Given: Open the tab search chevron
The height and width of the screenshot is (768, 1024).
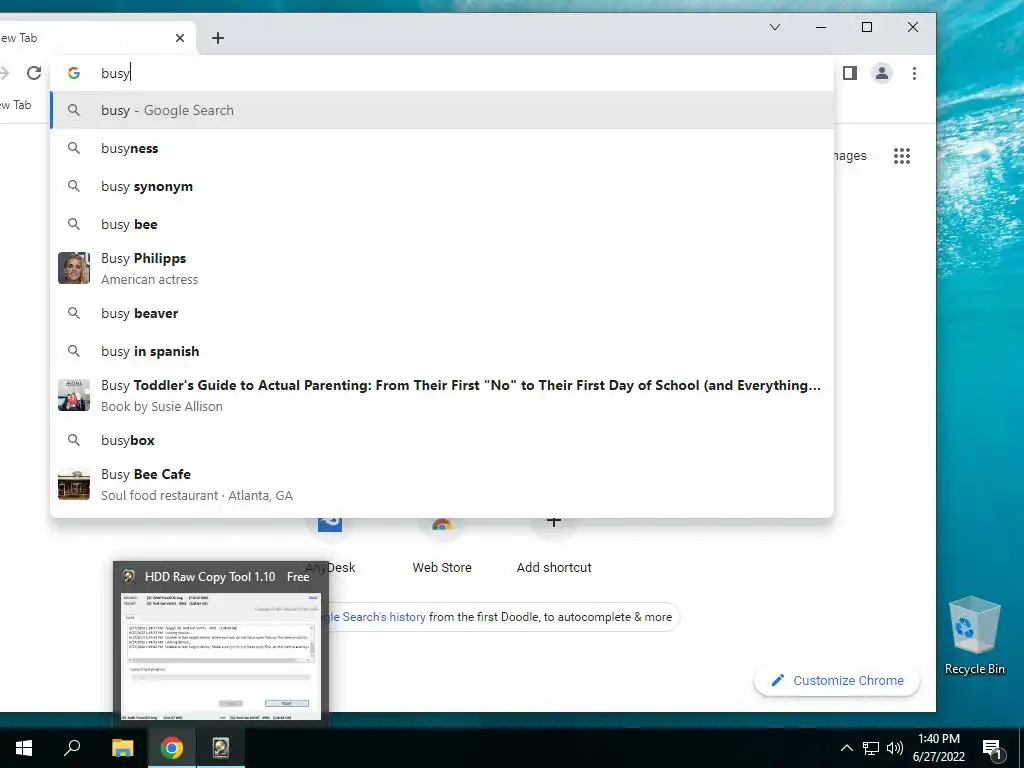Looking at the screenshot, I should (775, 27).
